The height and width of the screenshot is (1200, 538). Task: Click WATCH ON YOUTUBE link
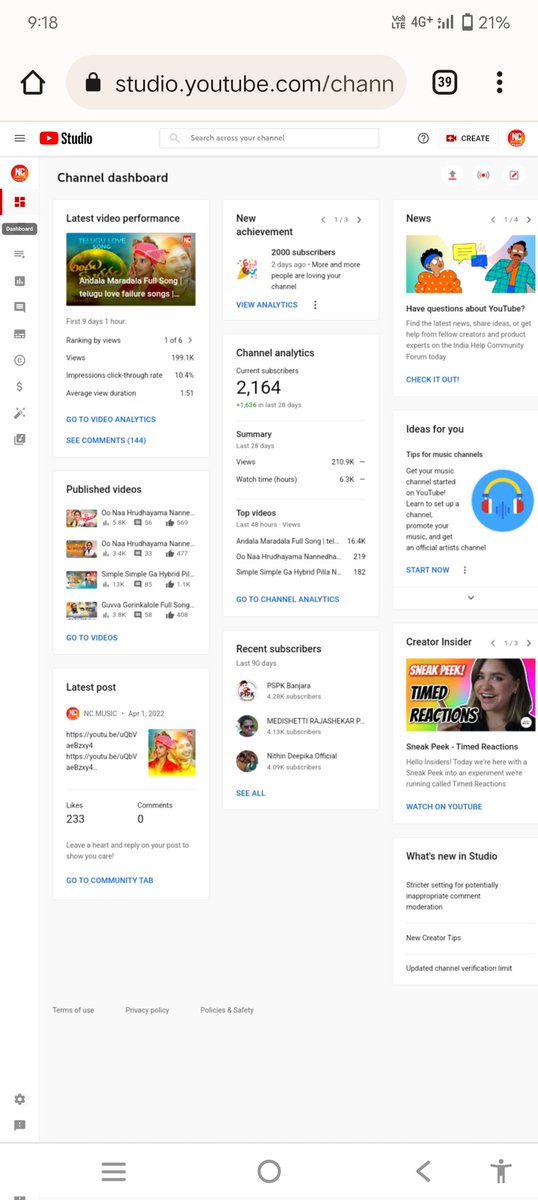click(x=444, y=807)
